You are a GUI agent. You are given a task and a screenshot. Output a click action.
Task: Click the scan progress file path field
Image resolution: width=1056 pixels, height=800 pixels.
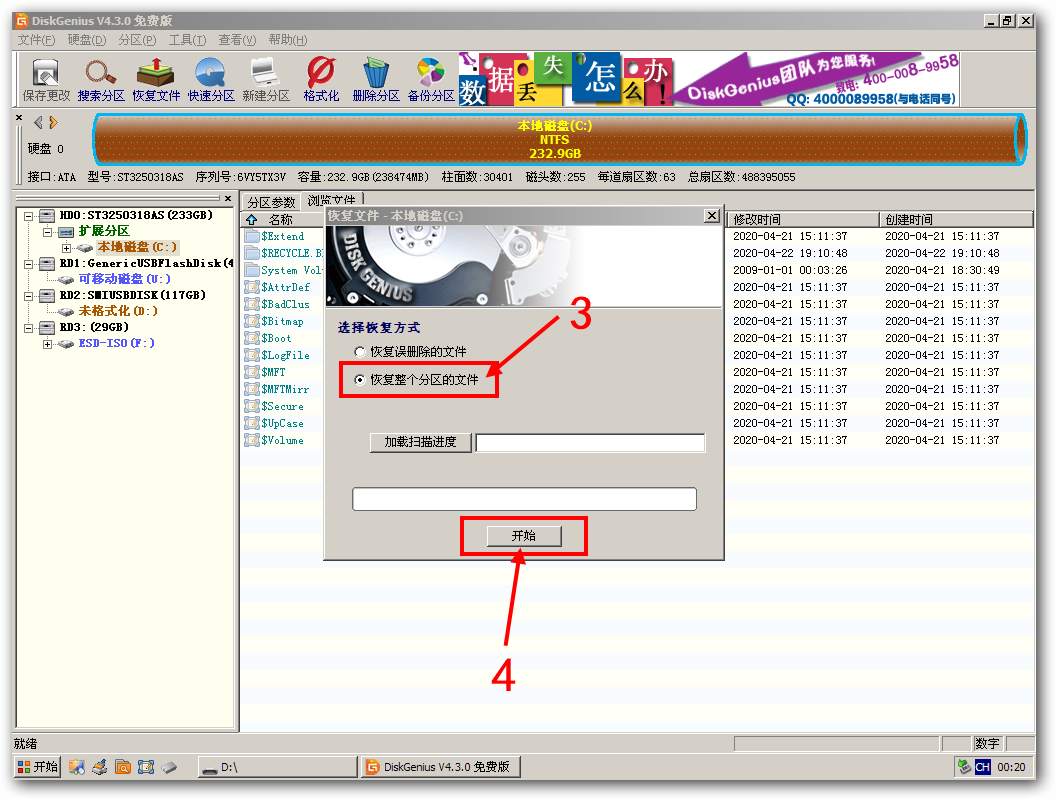click(590, 442)
